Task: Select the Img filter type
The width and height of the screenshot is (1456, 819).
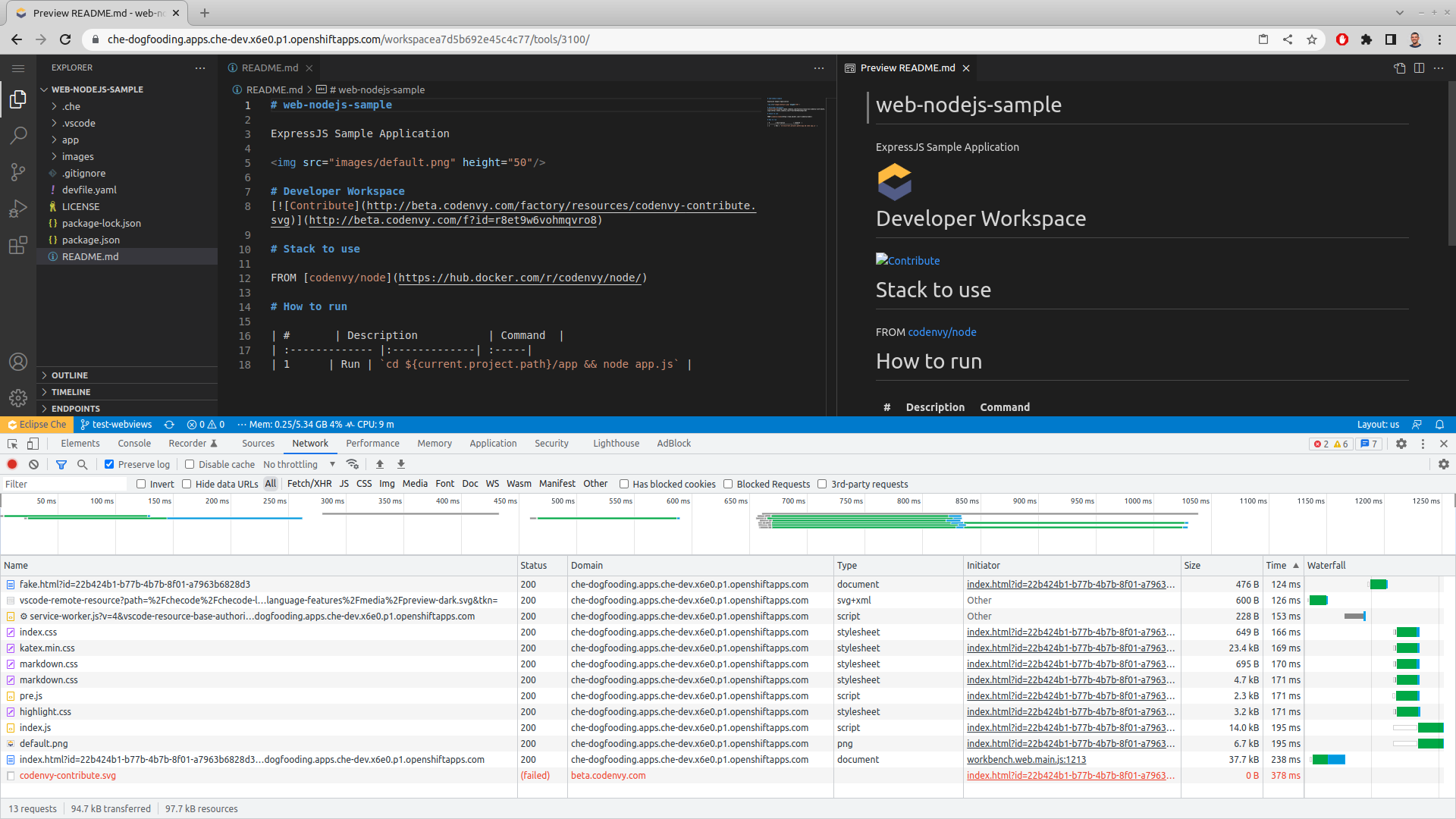Action: pyautogui.click(x=387, y=484)
